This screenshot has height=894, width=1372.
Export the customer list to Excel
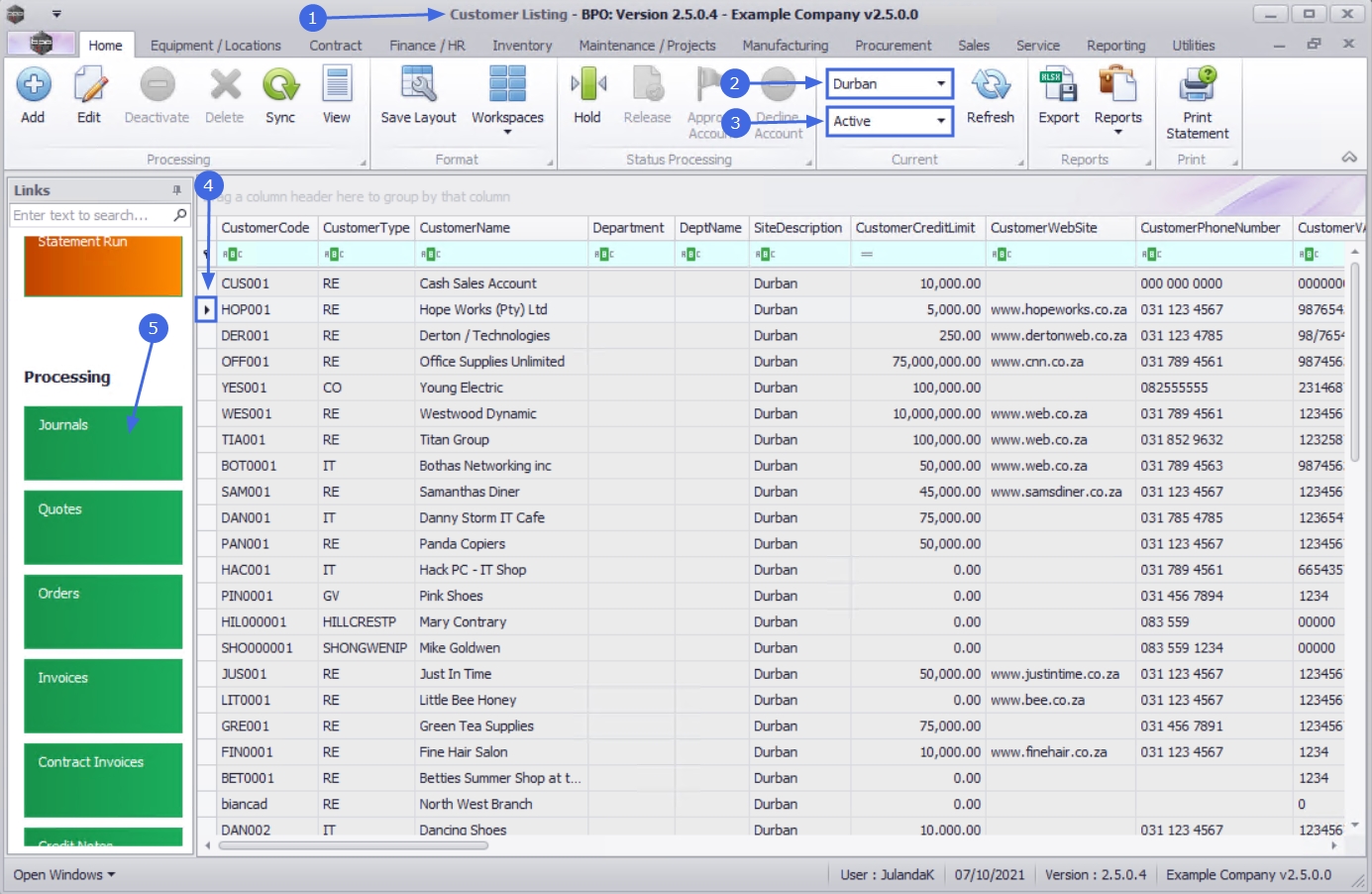1058,86
